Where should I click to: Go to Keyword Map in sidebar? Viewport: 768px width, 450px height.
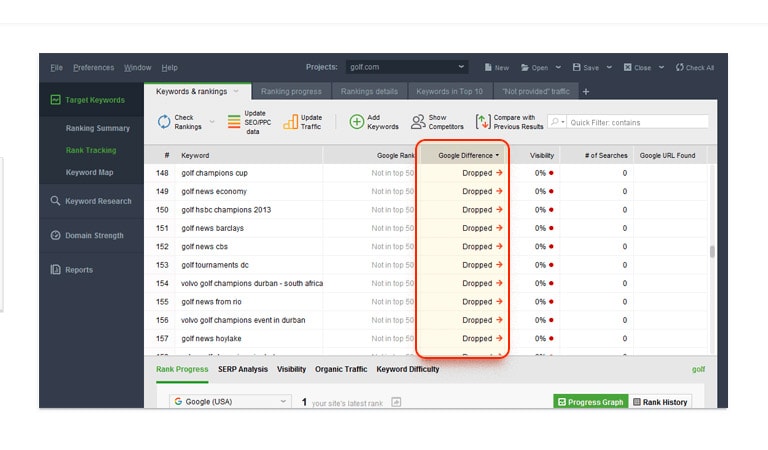[x=89, y=172]
